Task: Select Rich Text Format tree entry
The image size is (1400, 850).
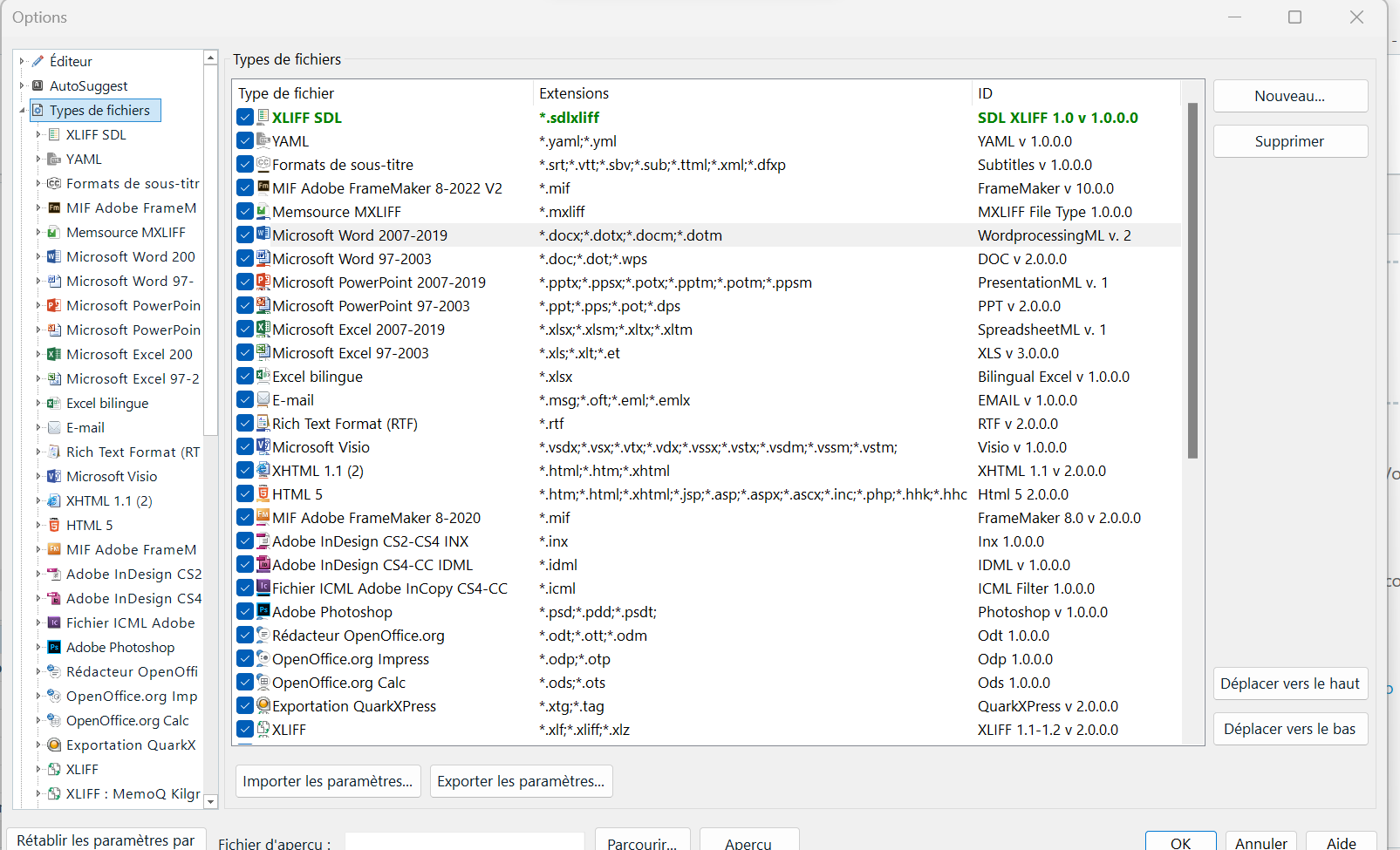Action: (x=133, y=452)
